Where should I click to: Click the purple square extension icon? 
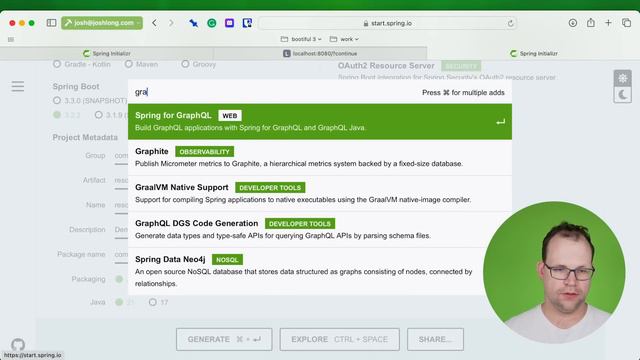coord(229,23)
